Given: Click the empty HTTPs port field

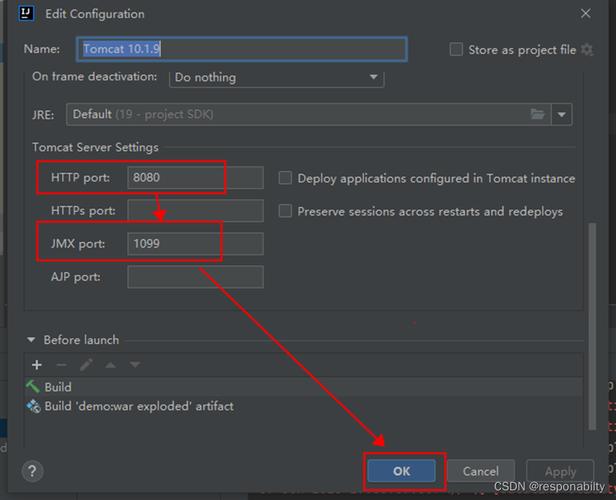Looking at the screenshot, I should (x=195, y=211).
